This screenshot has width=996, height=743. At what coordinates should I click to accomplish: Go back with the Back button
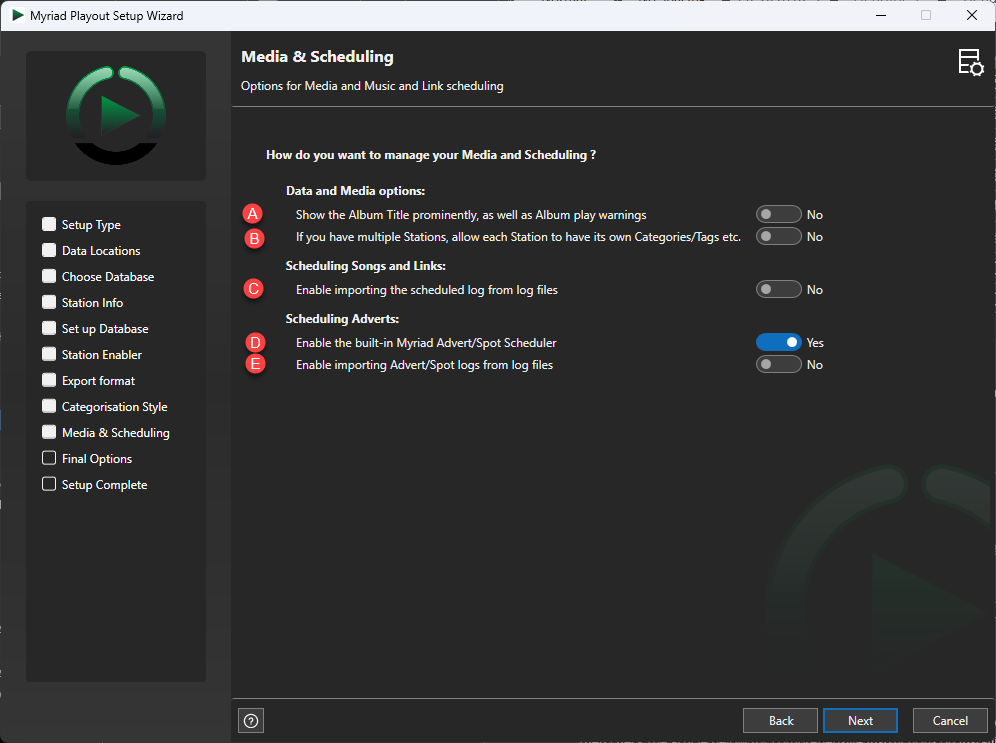coord(781,721)
